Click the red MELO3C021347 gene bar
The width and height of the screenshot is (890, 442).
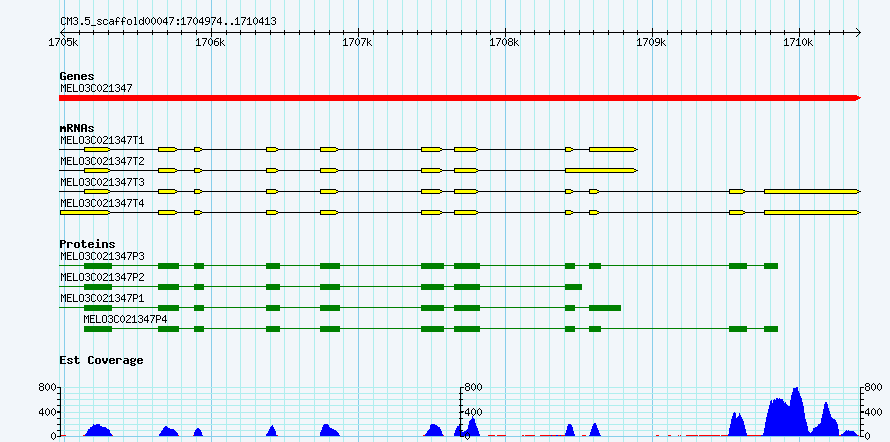tap(460, 98)
